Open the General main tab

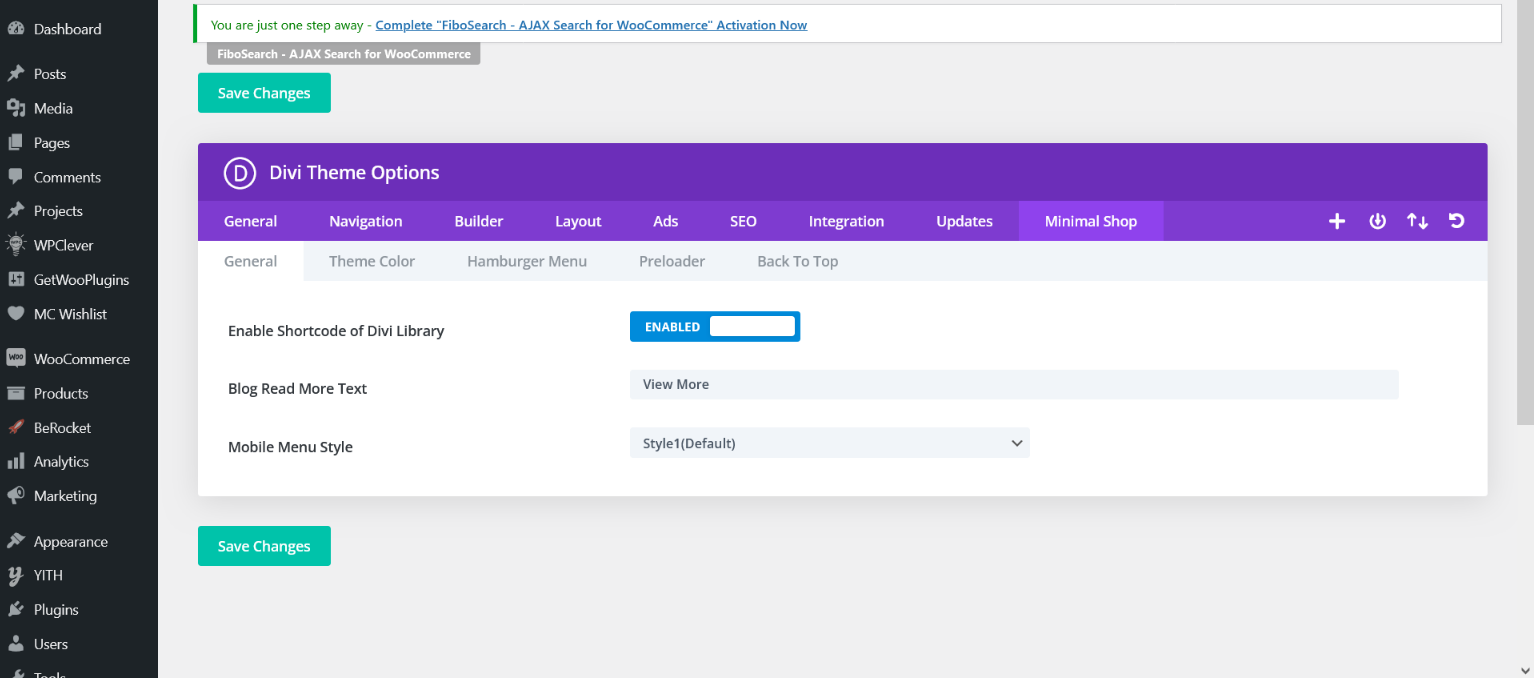[x=250, y=221]
